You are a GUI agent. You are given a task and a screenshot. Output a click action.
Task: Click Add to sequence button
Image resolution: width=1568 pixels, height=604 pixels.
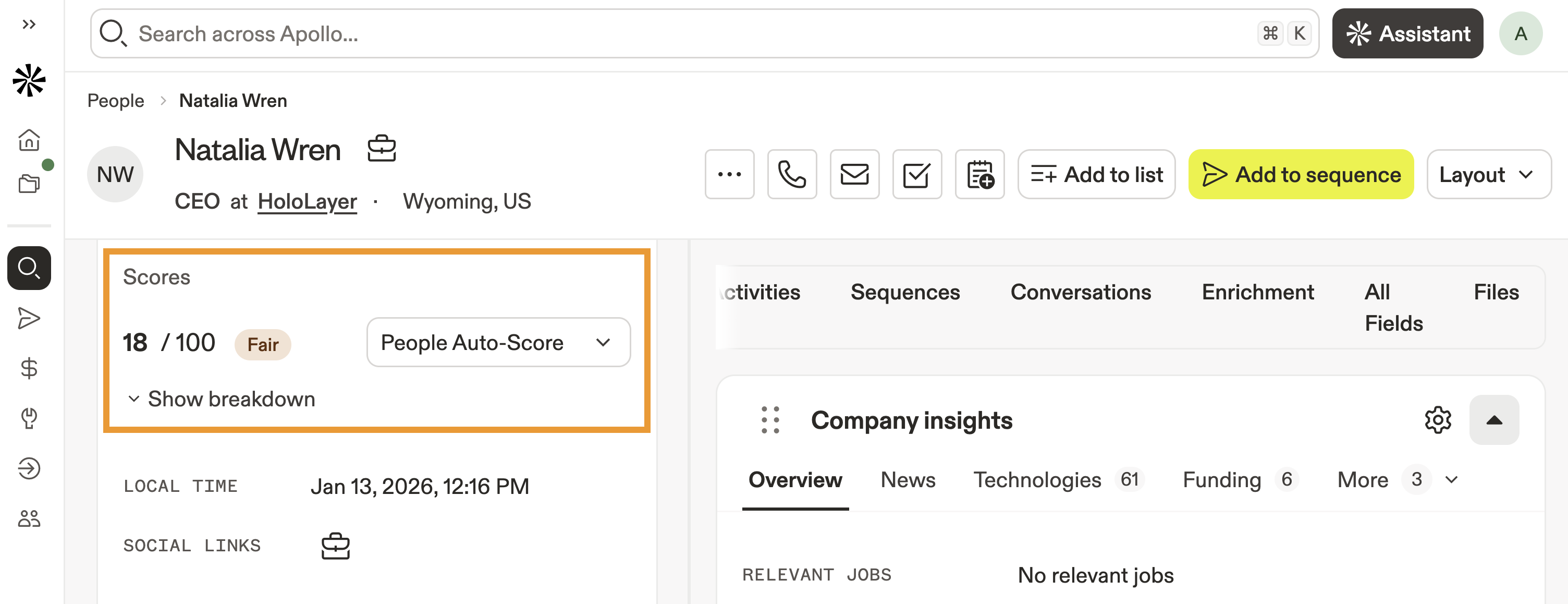coord(1300,175)
